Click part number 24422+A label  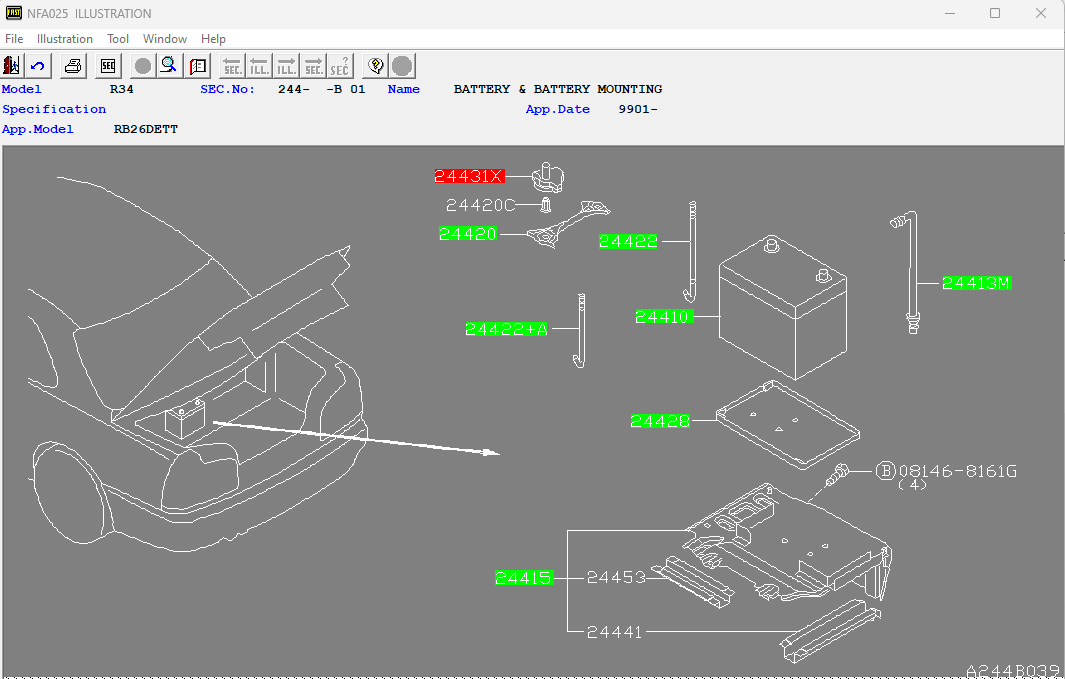pyautogui.click(x=507, y=329)
